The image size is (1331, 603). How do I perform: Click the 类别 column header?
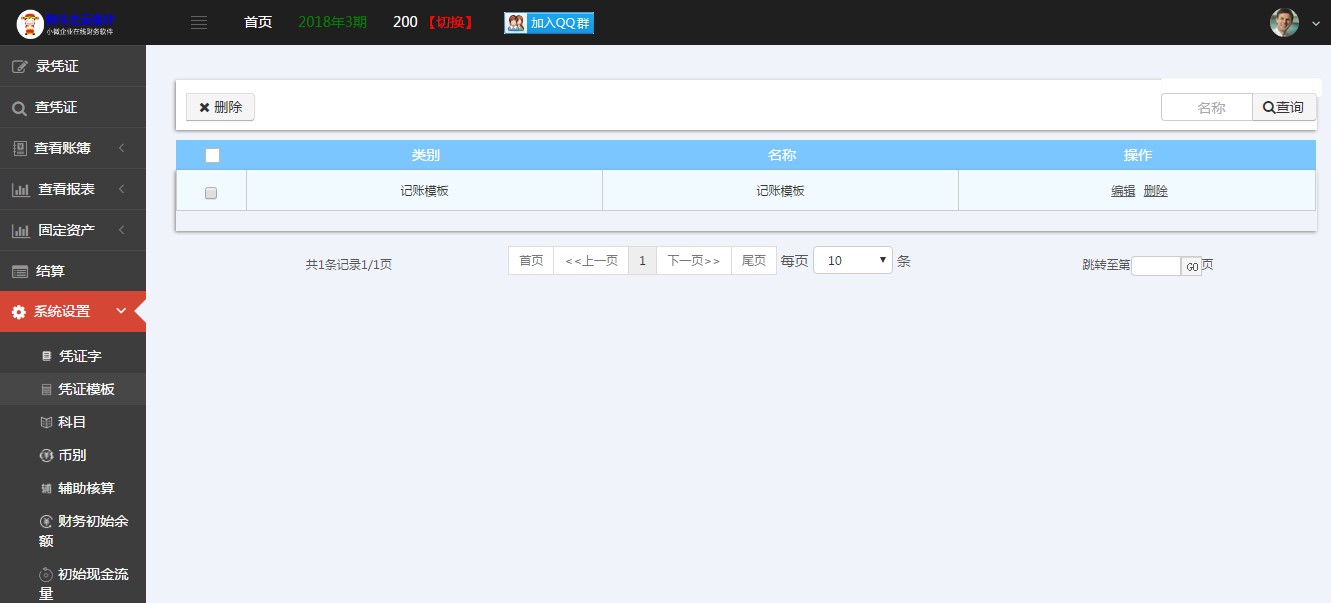(x=425, y=155)
